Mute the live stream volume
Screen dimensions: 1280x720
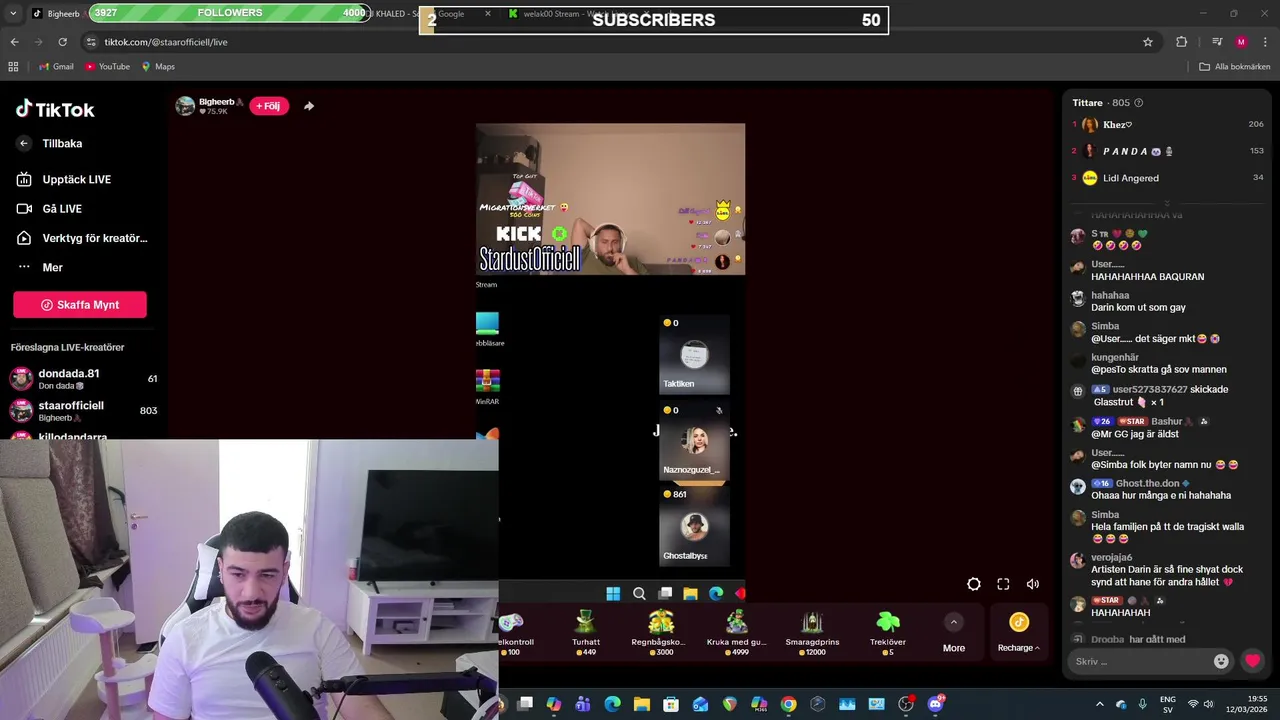click(x=1033, y=584)
